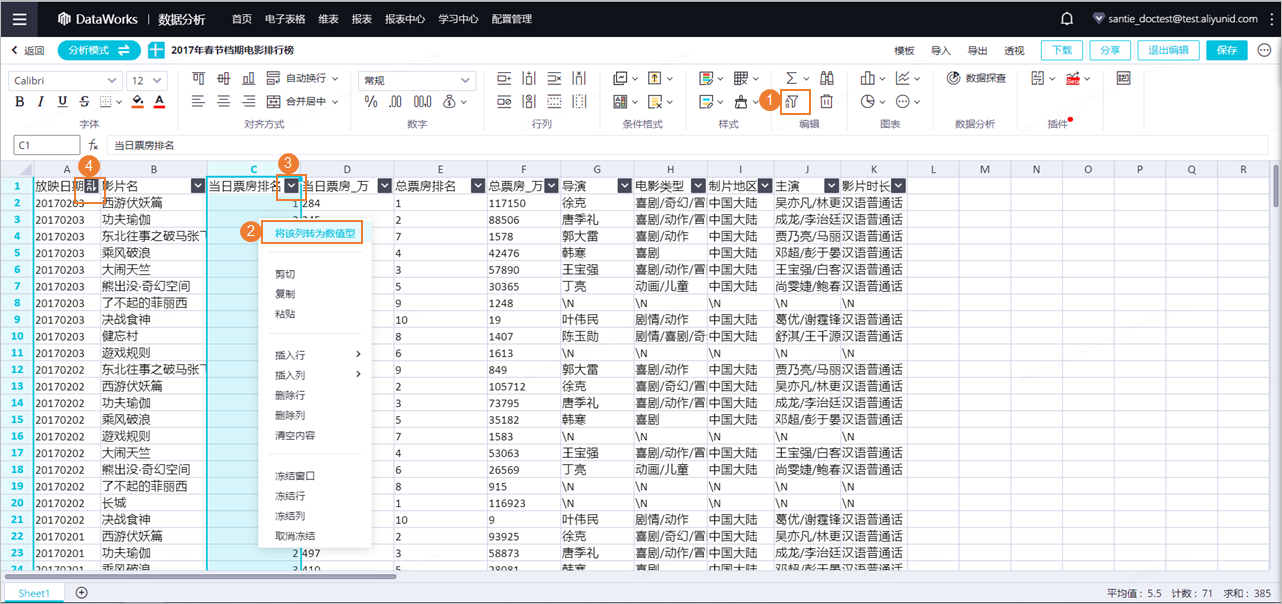The width and height of the screenshot is (1282, 604).
Task: Click the notification bell icon
Action: [1067, 18]
